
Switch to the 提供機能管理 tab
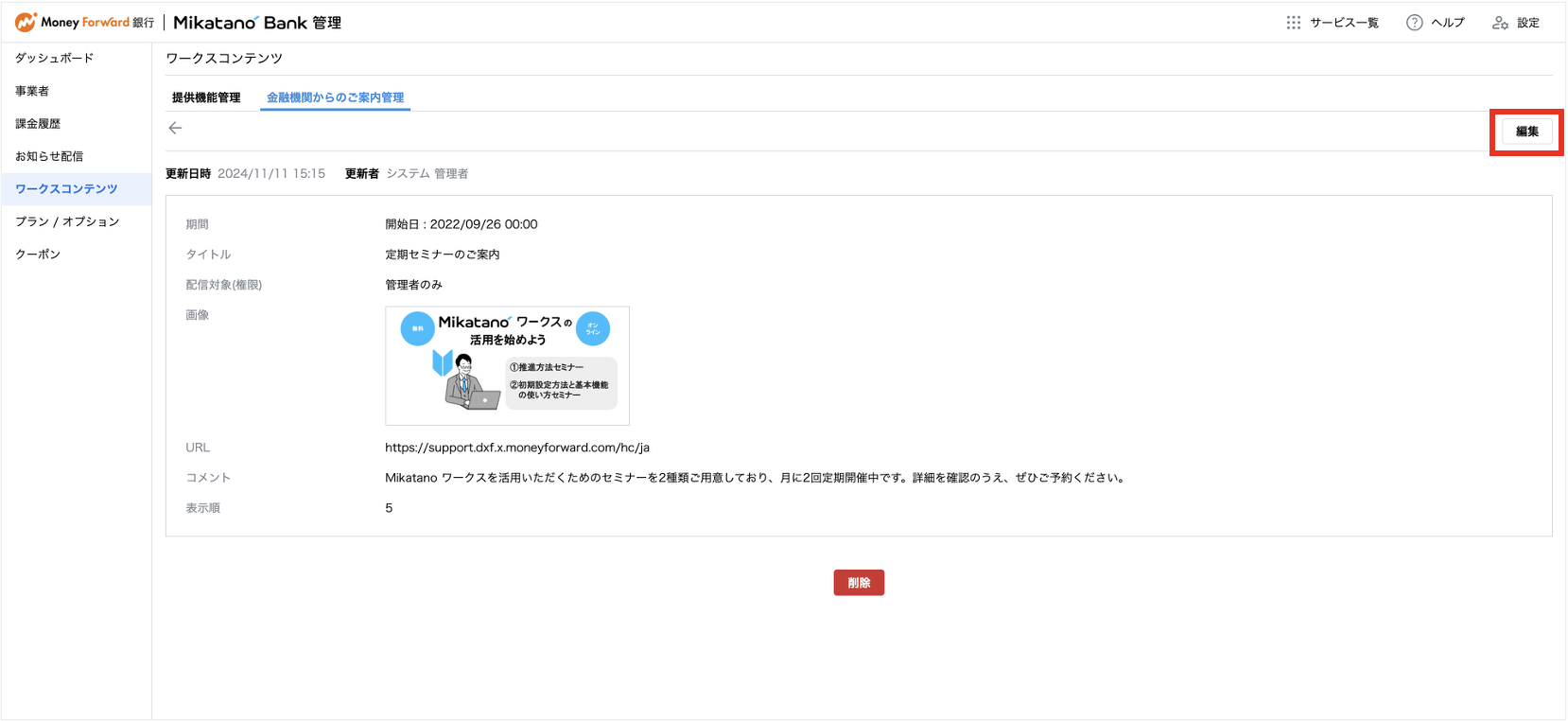click(206, 97)
